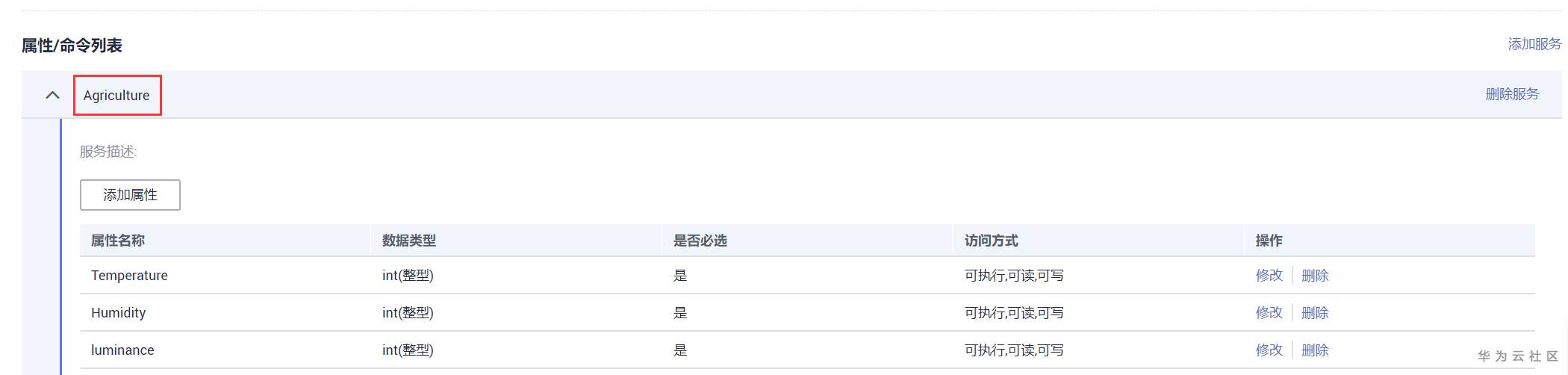Select the Humidity property name

118,313
